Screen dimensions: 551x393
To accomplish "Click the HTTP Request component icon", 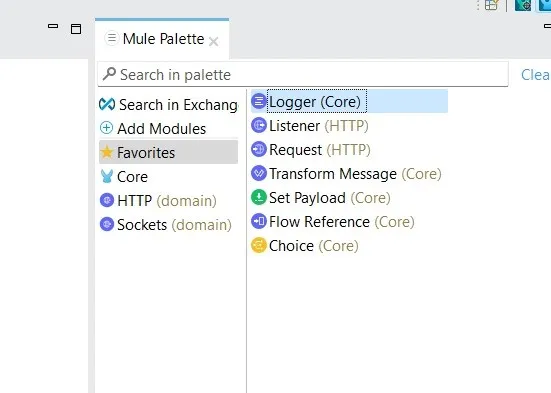I will [259, 149].
